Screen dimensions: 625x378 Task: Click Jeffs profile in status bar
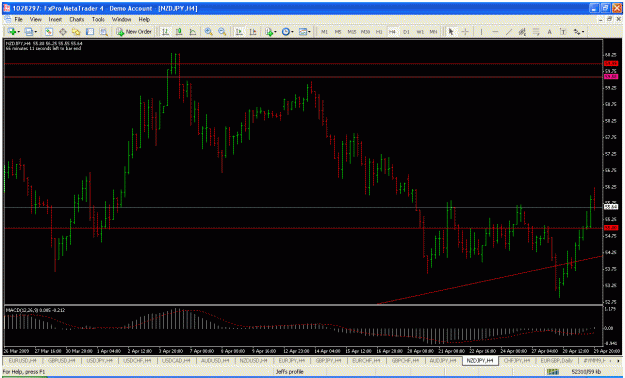click(290, 372)
